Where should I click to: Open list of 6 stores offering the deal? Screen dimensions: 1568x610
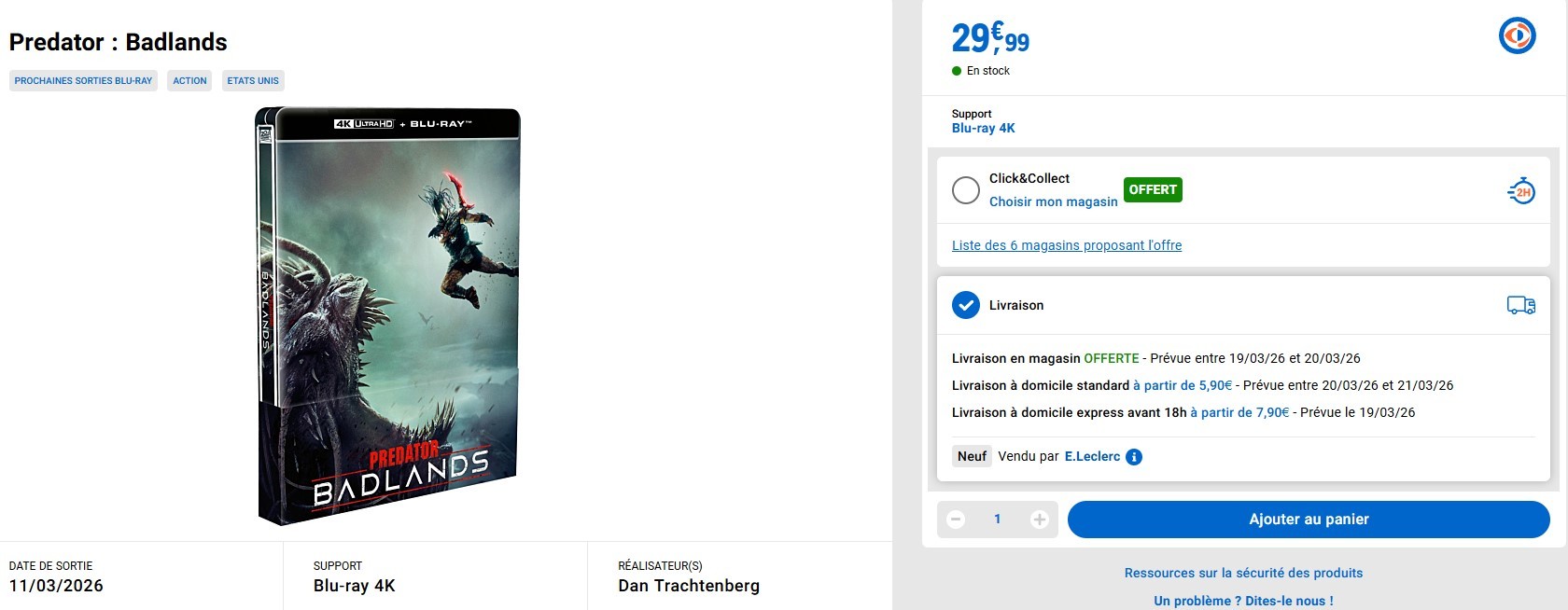[x=1066, y=245]
